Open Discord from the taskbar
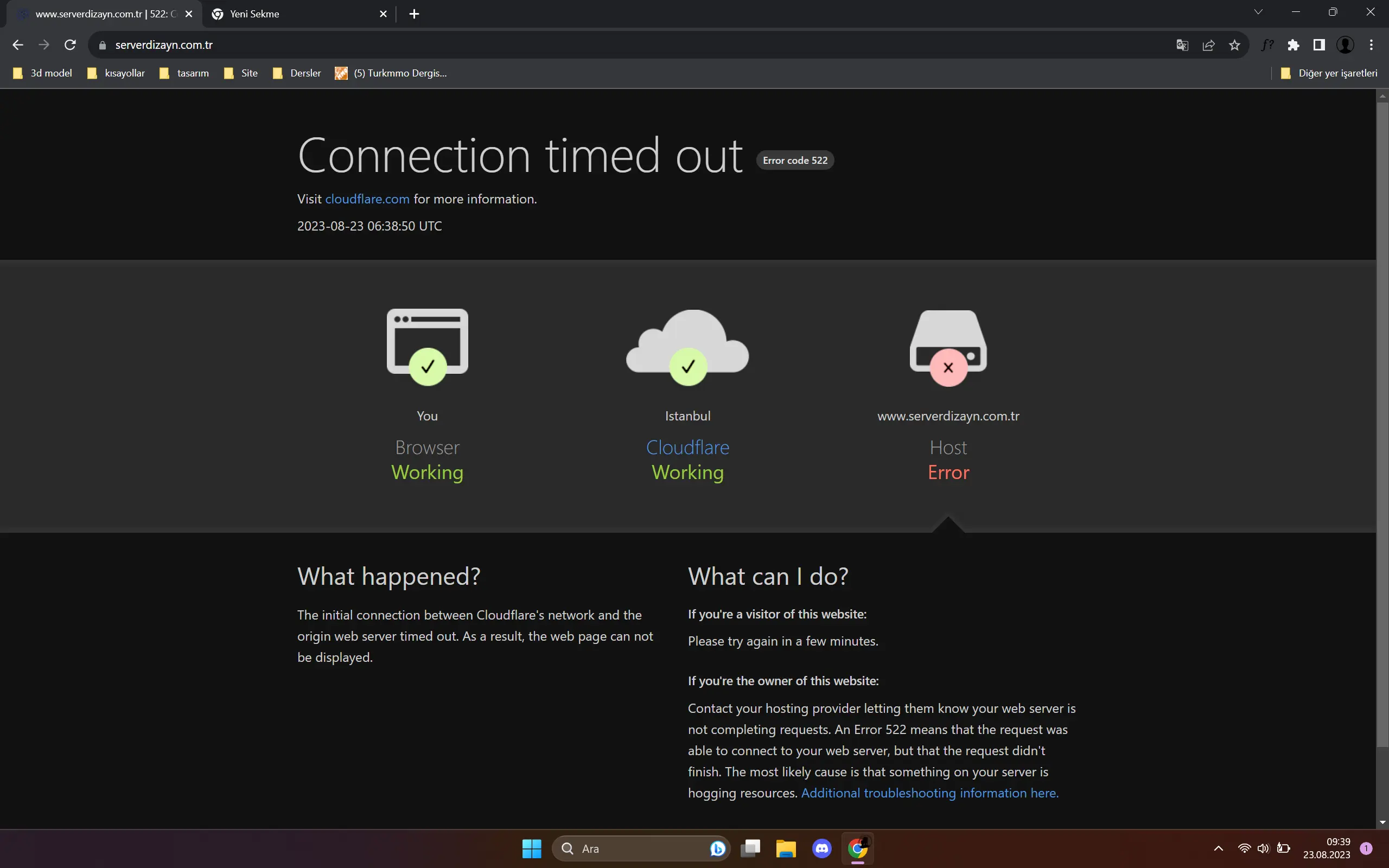Screen dimensions: 1389x868 point(822,848)
